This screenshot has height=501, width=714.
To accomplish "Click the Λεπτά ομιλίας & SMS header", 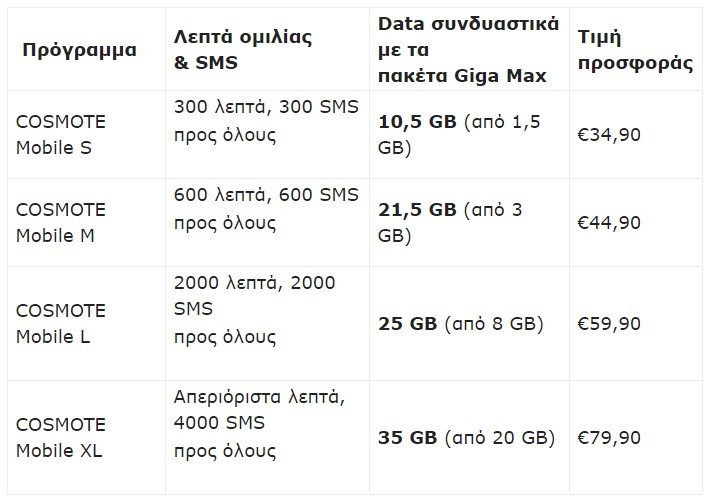I will click(x=243, y=50).
